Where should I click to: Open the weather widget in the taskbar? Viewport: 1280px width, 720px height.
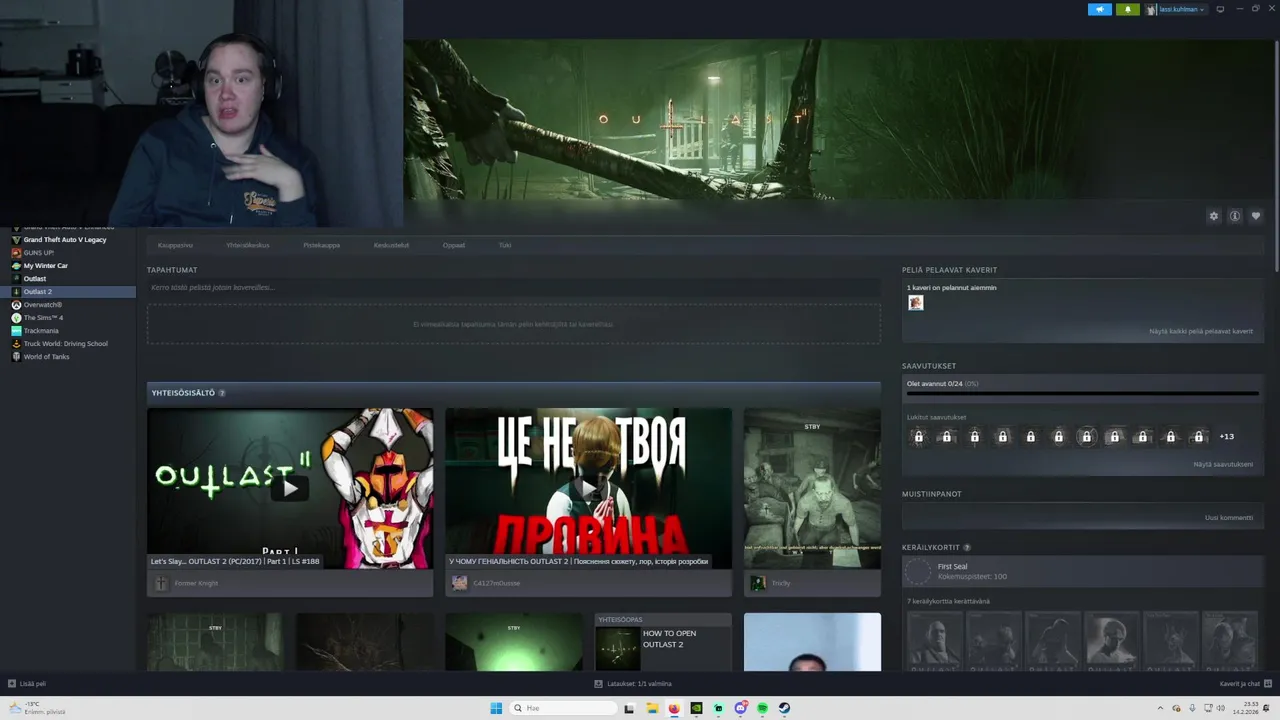pyautogui.click(x=38, y=708)
